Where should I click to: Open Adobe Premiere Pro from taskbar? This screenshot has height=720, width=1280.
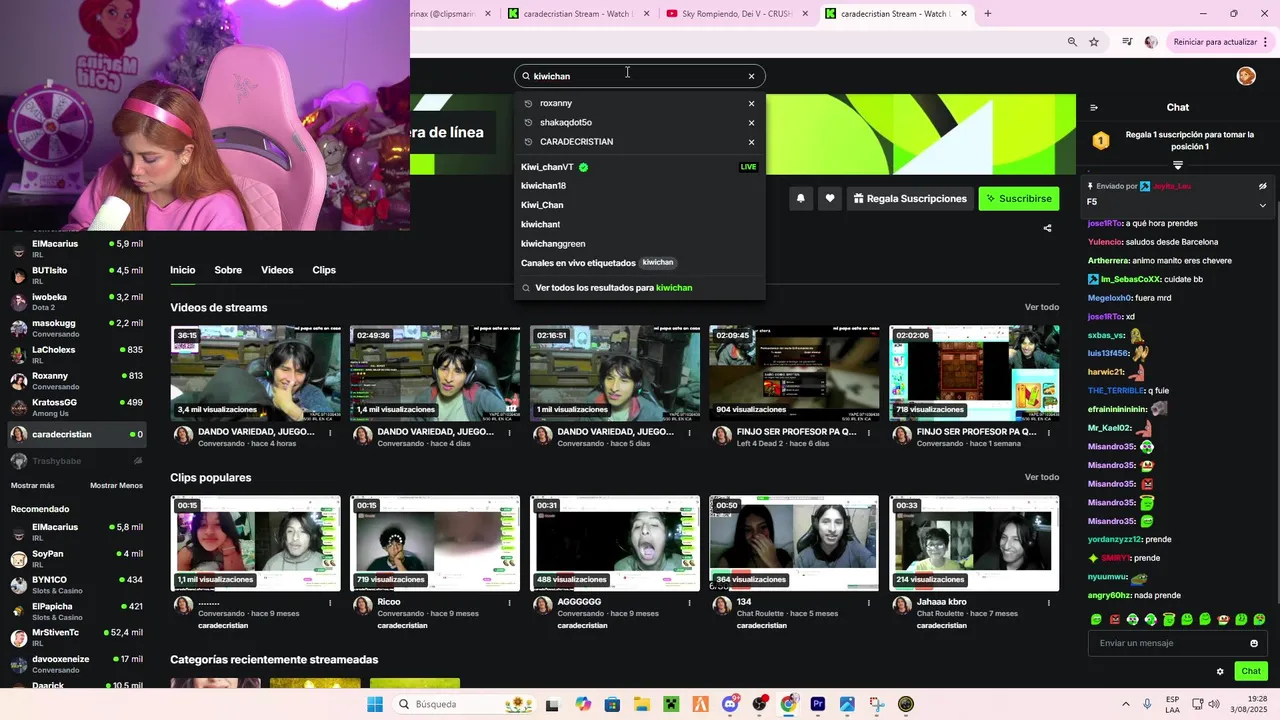pos(818,705)
